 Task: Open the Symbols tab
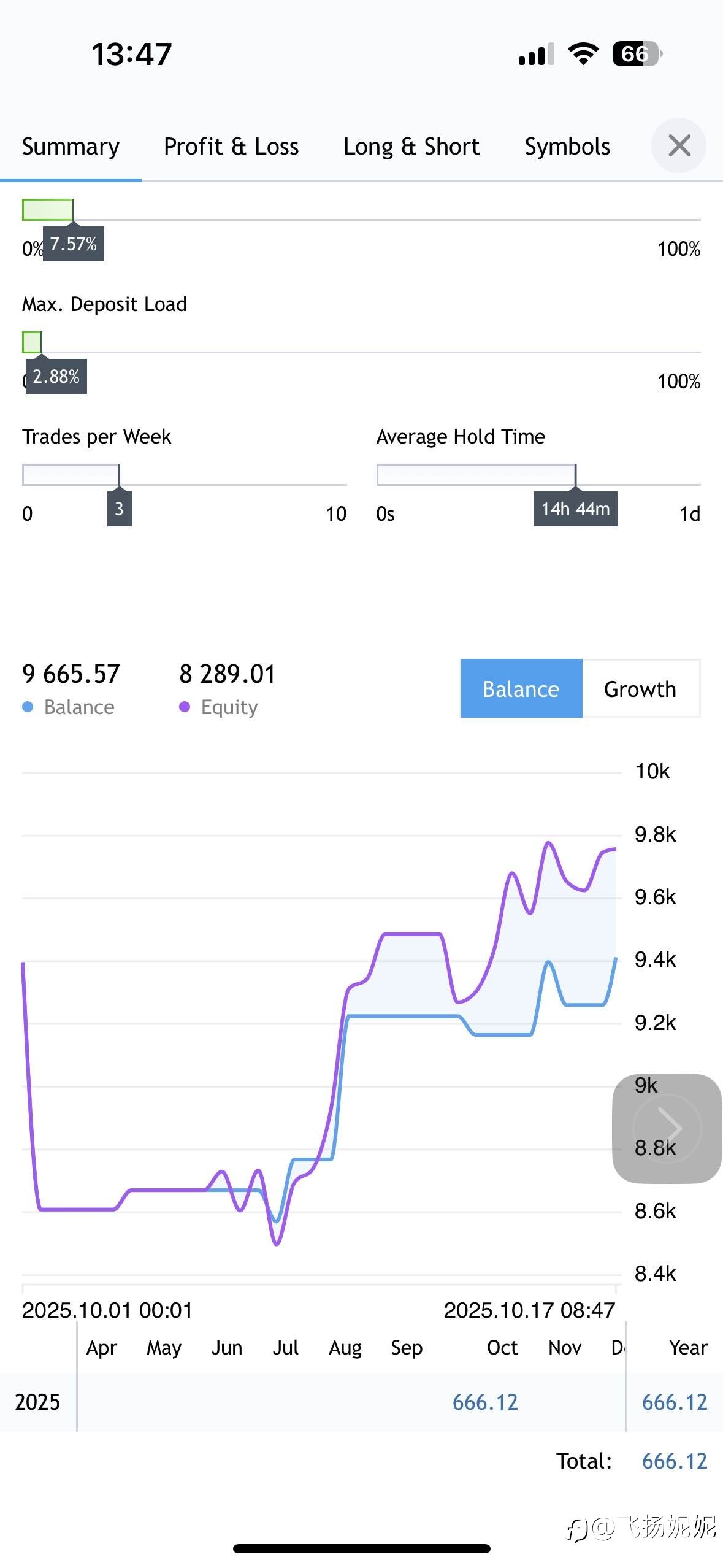tap(567, 147)
